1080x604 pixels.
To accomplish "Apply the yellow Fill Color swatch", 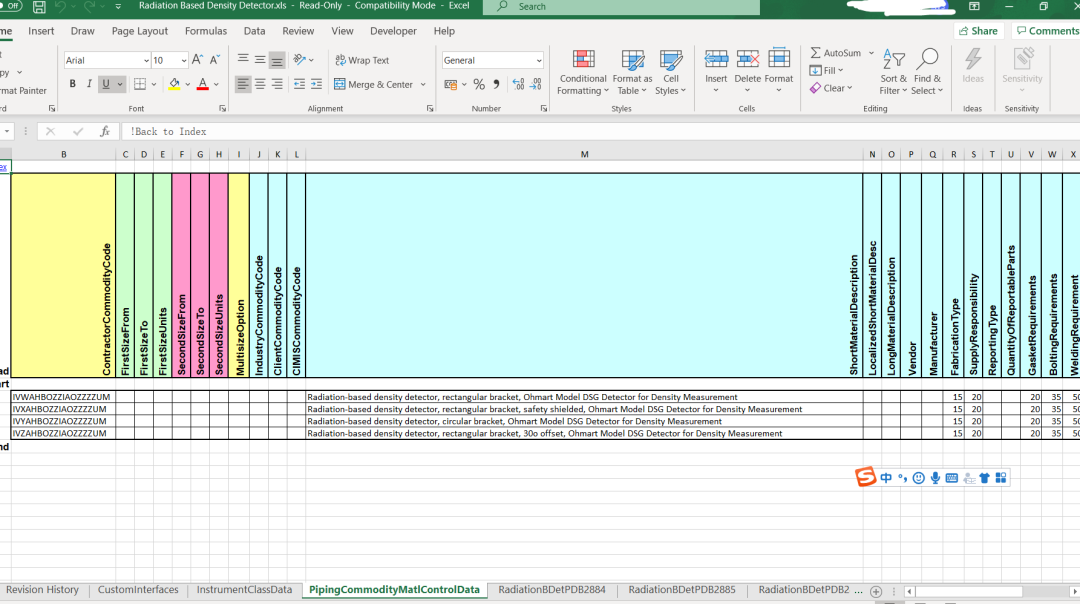I will click(174, 84).
